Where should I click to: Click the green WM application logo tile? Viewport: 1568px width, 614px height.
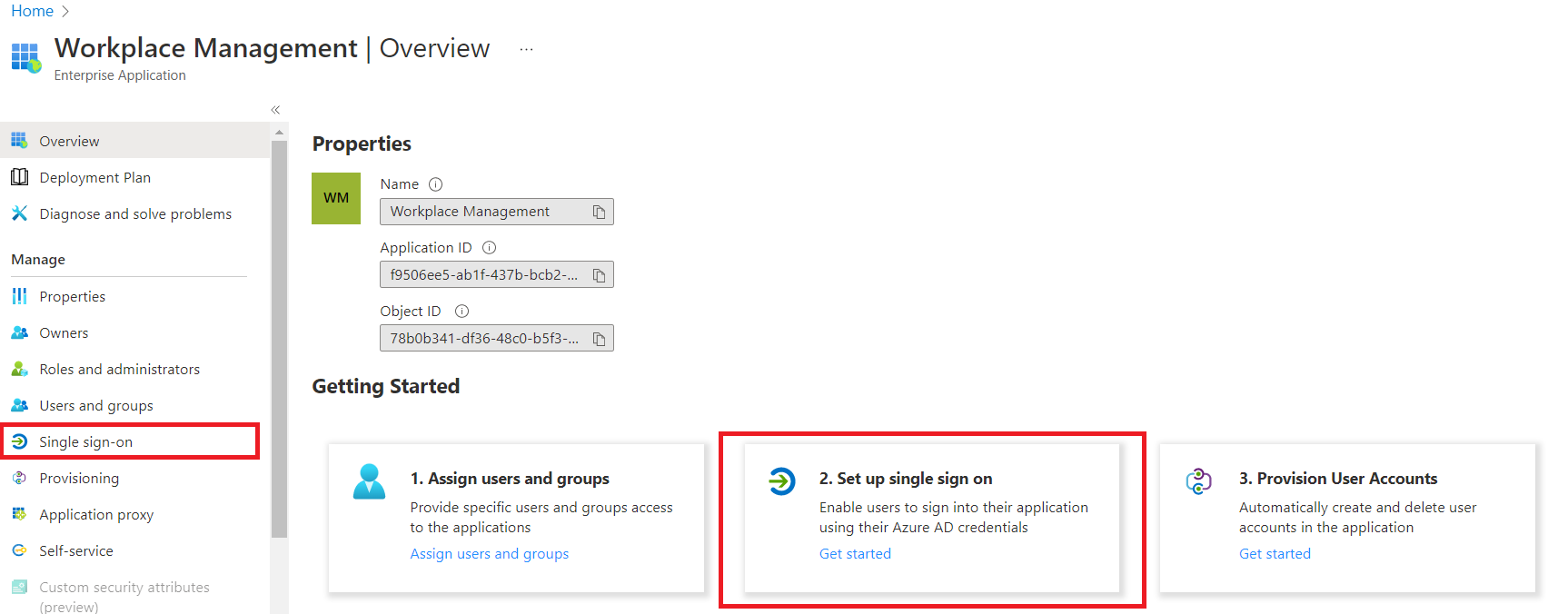coord(336,198)
